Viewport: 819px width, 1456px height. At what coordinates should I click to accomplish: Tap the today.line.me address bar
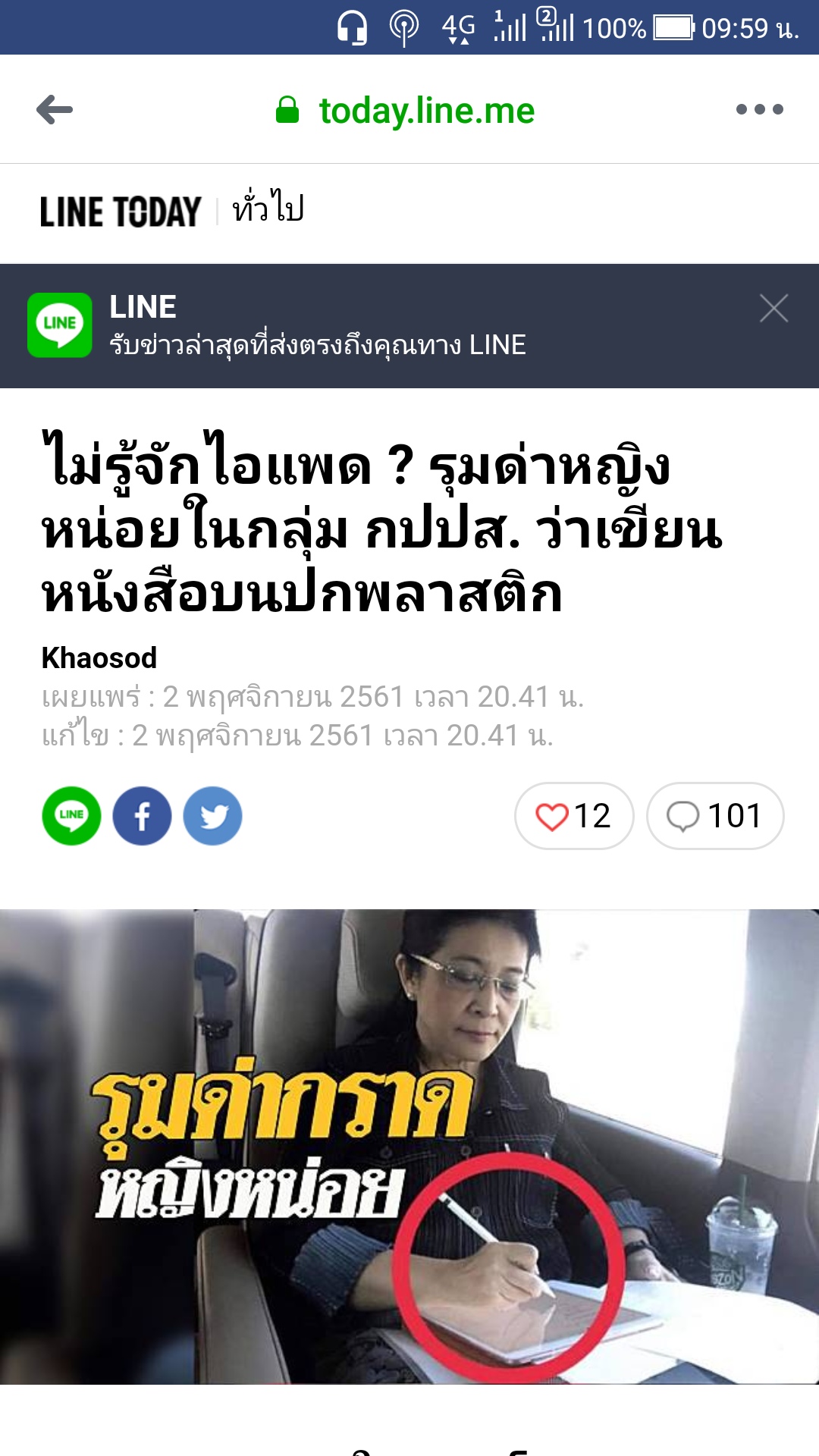[427, 111]
